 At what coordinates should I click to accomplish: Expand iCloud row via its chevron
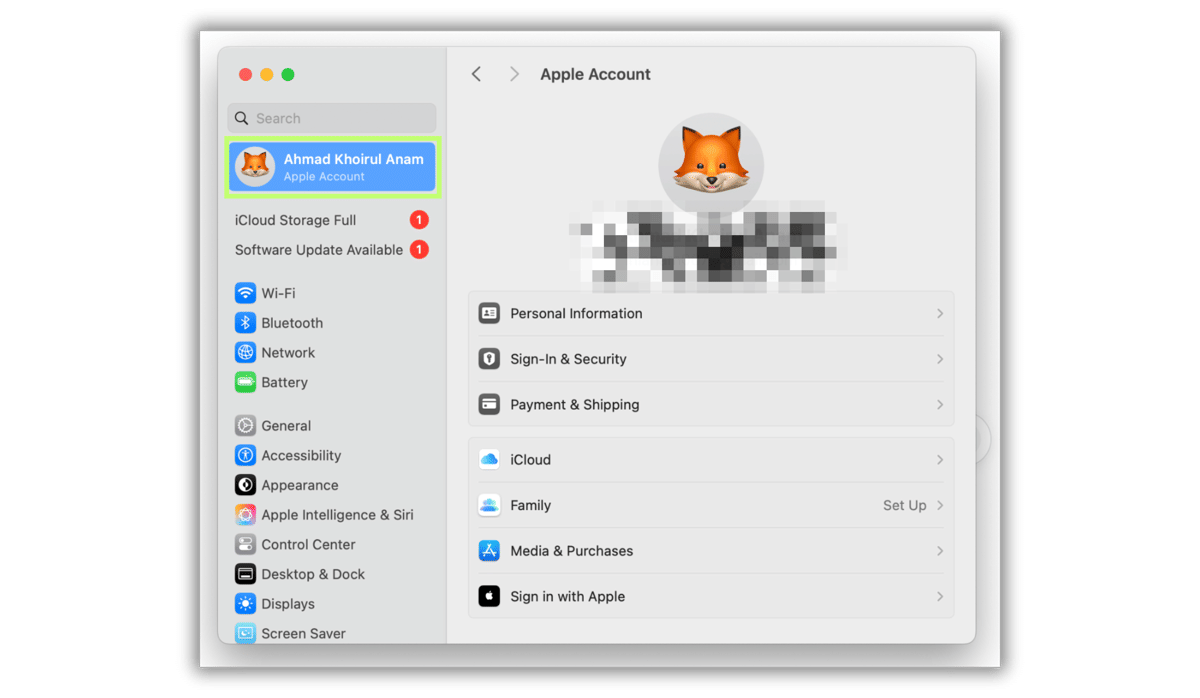coord(940,459)
